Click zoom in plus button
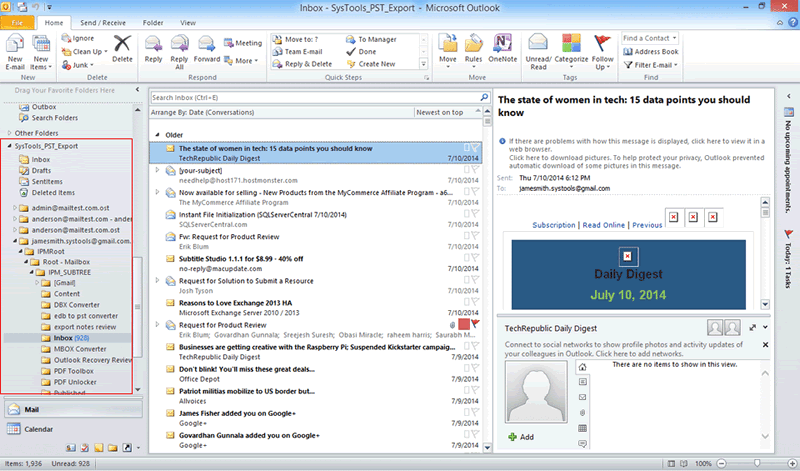The image size is (800, 471). (792, 463)
